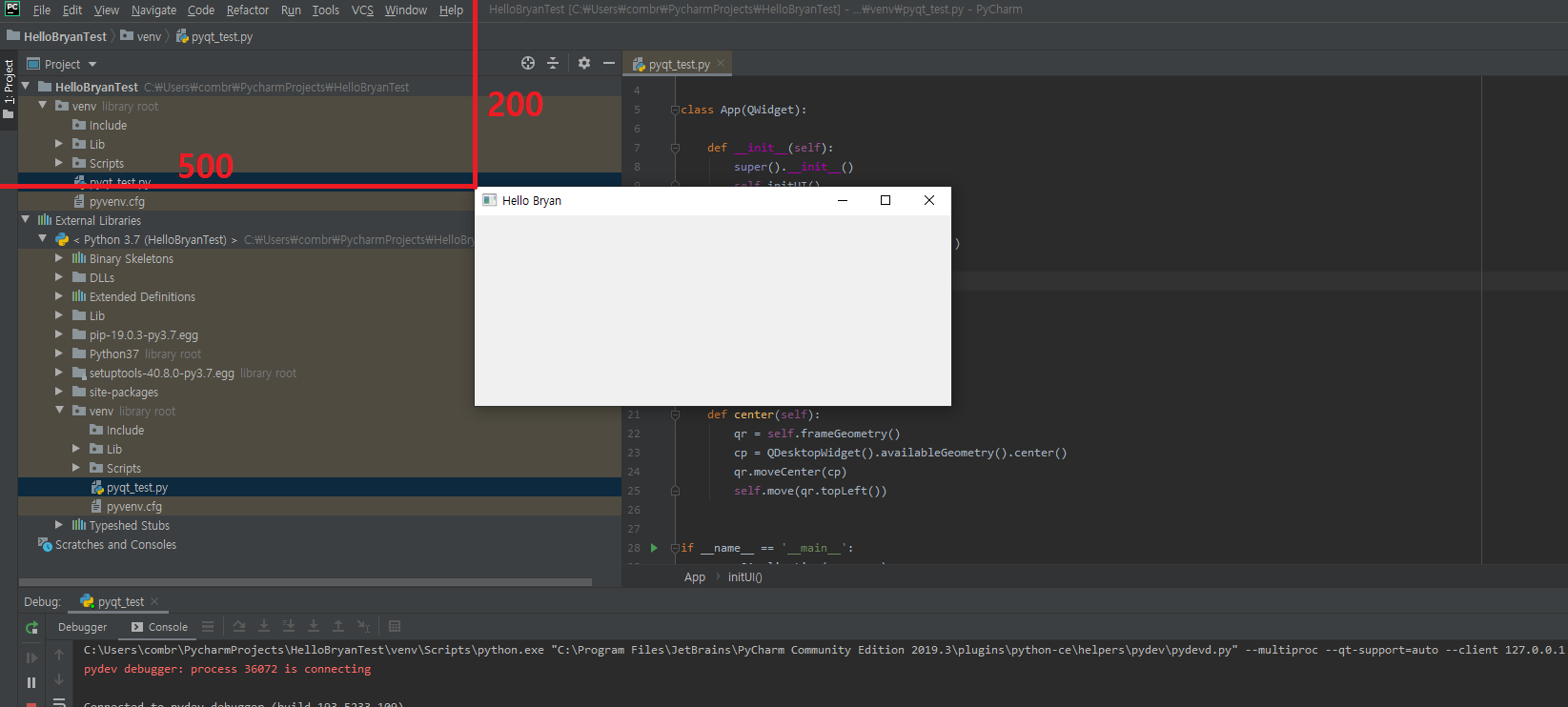The width and height of the screenshot is (1568, 707).
Task: Collapse the Python 3.7 (HelloBryanTest) node
Action: pyautogui.click(x=43, y=238)
